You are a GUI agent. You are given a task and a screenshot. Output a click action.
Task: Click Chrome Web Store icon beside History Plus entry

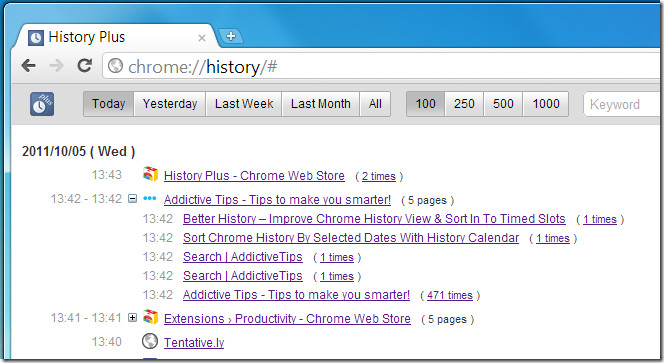[x=150, y=174]
